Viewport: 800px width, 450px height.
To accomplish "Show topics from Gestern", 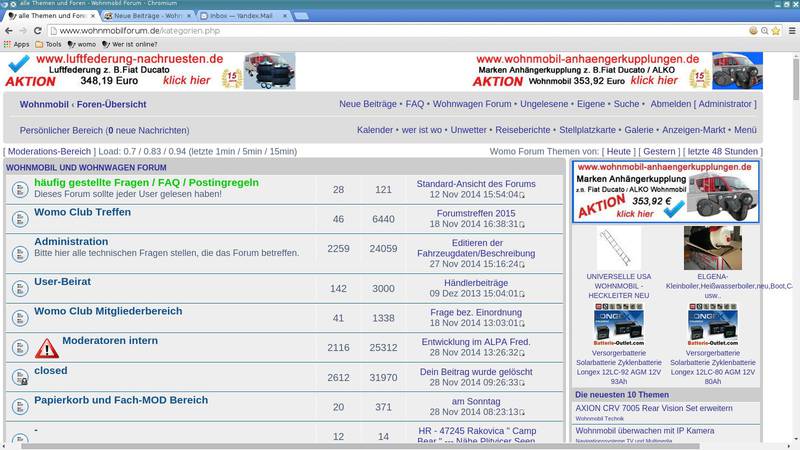I will [659, 151].
